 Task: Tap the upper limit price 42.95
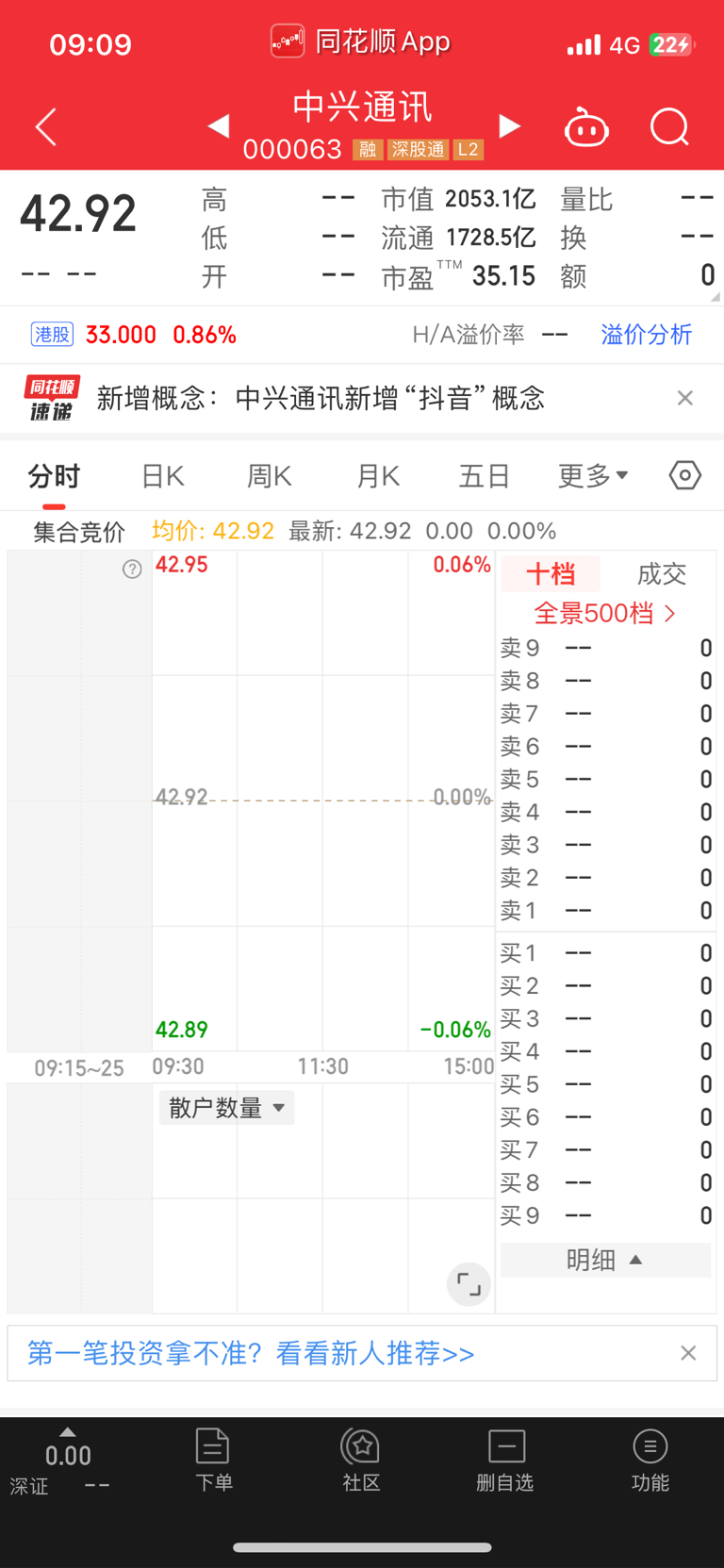click(x=181, y=565)
